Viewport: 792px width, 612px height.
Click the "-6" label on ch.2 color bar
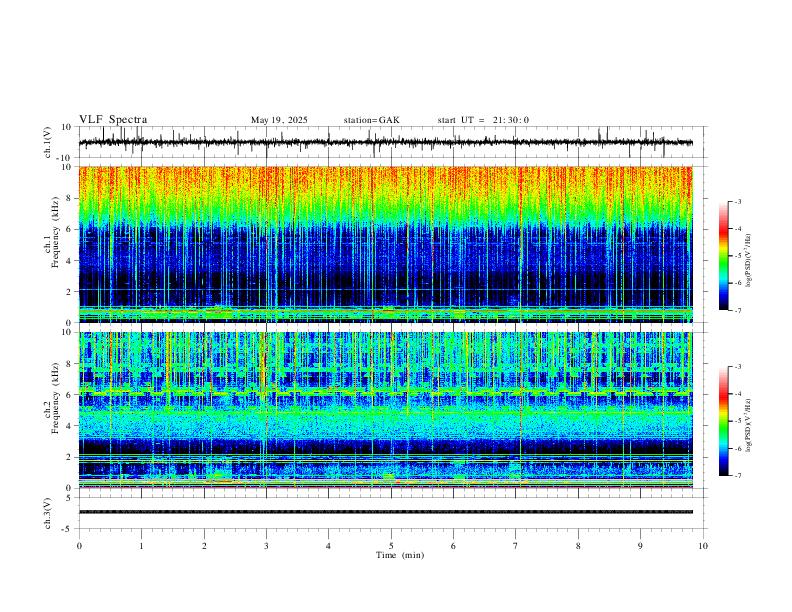738,448
